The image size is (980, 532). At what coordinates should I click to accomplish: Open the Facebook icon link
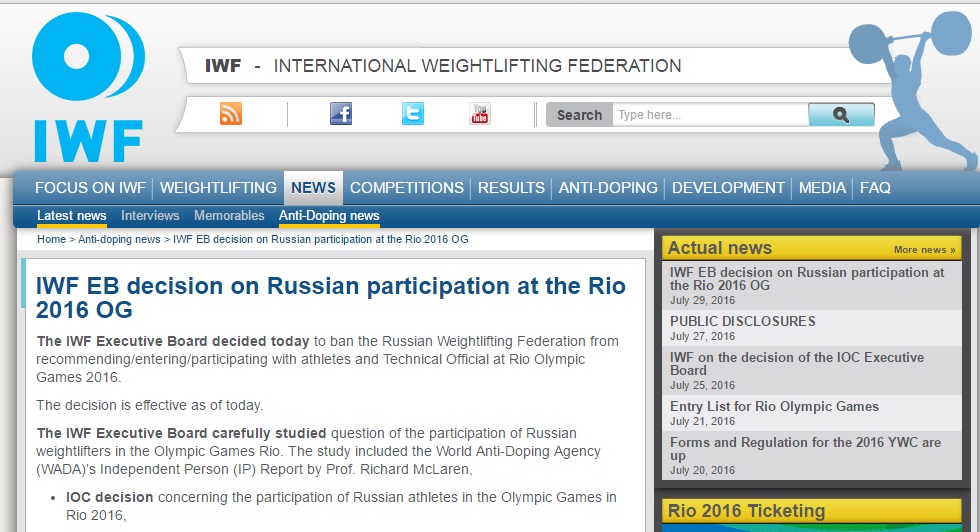[341, 114]
